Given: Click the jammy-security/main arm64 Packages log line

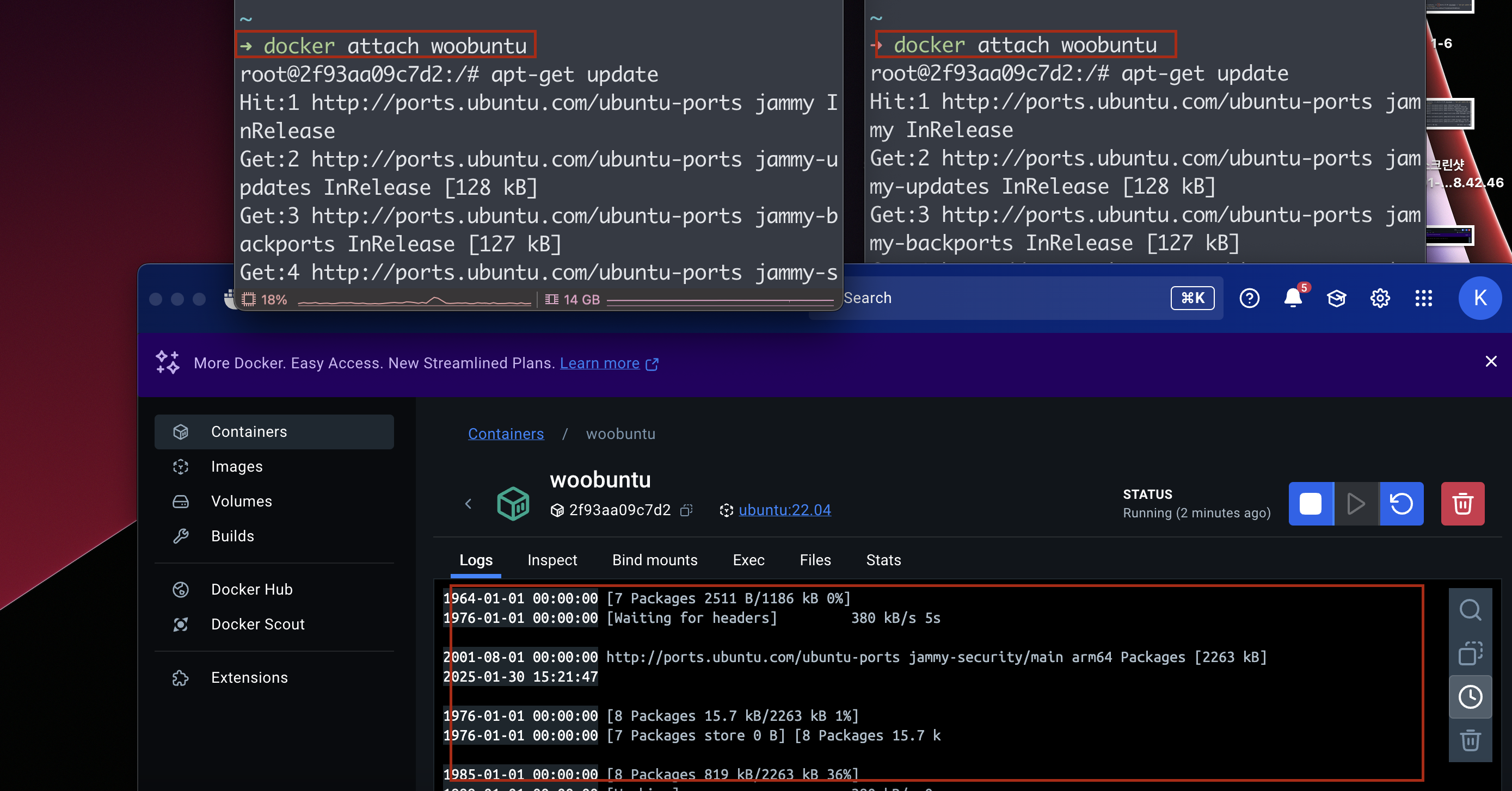Looking at the screenshot, I should [936, 657].
